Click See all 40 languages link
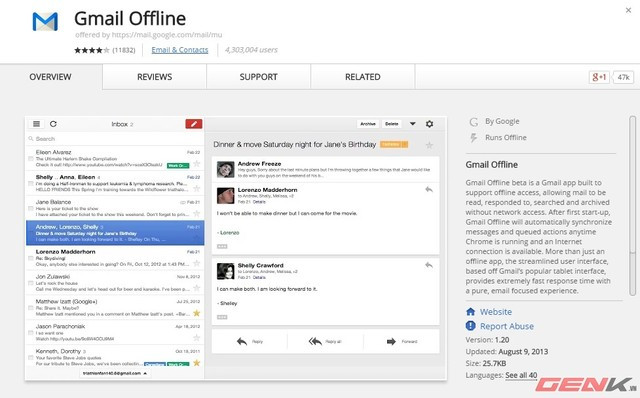The image size is (640, 398). point(521,375)
